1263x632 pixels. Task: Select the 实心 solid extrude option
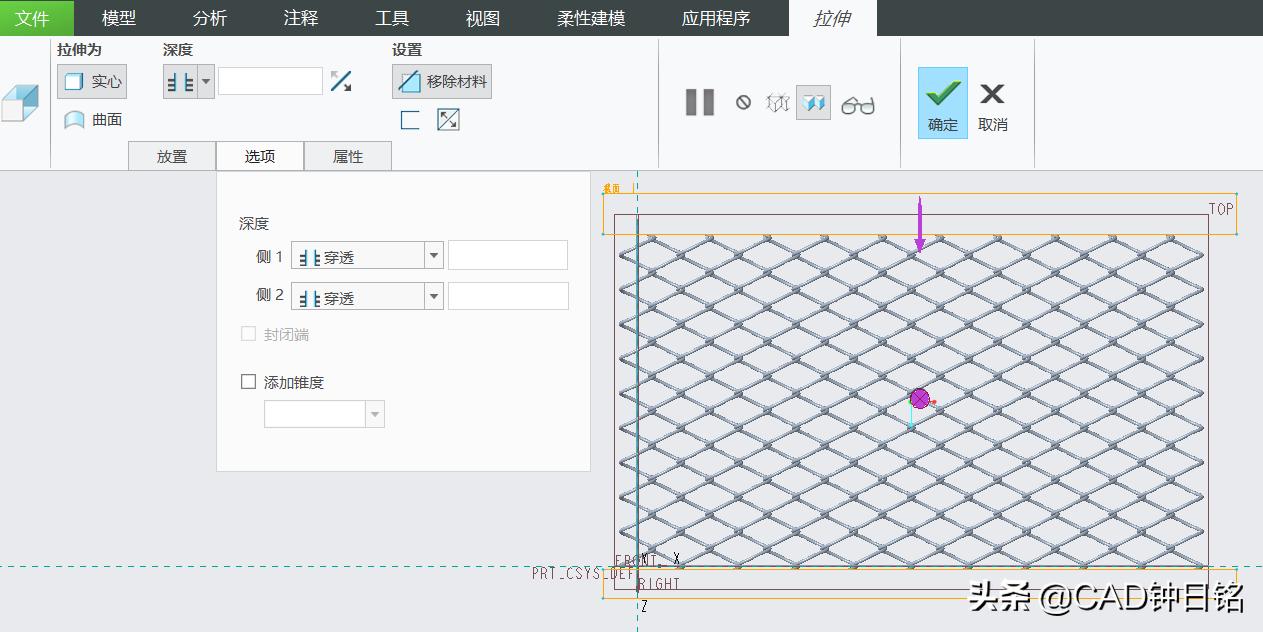click(91, 81)
